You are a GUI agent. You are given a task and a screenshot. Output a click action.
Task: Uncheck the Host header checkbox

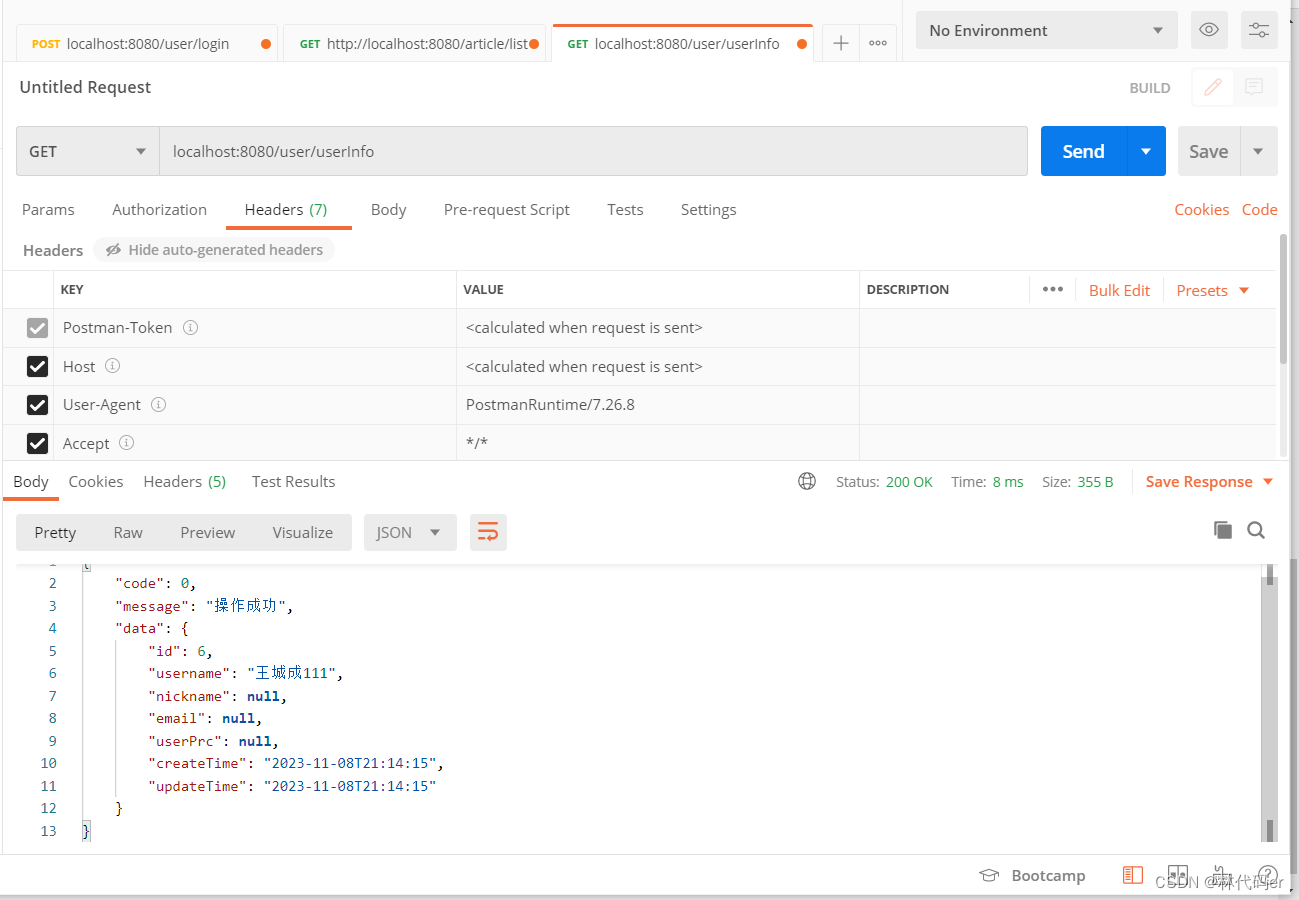(x=37, y=366)
